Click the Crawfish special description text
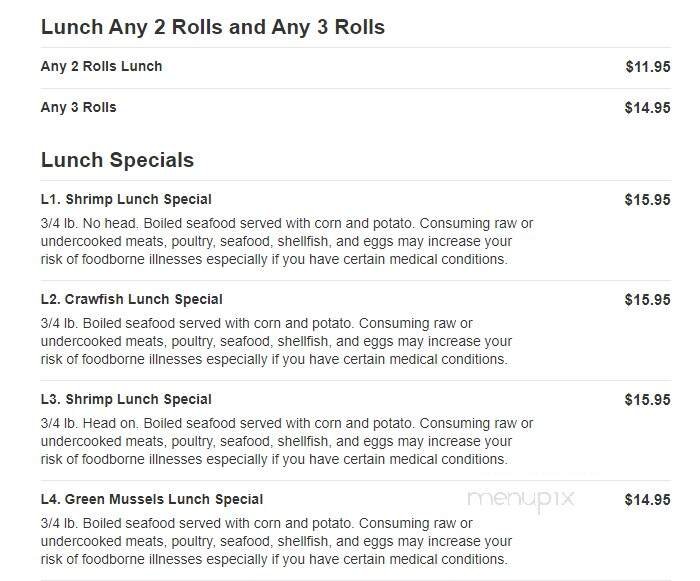 pos(286,341)
